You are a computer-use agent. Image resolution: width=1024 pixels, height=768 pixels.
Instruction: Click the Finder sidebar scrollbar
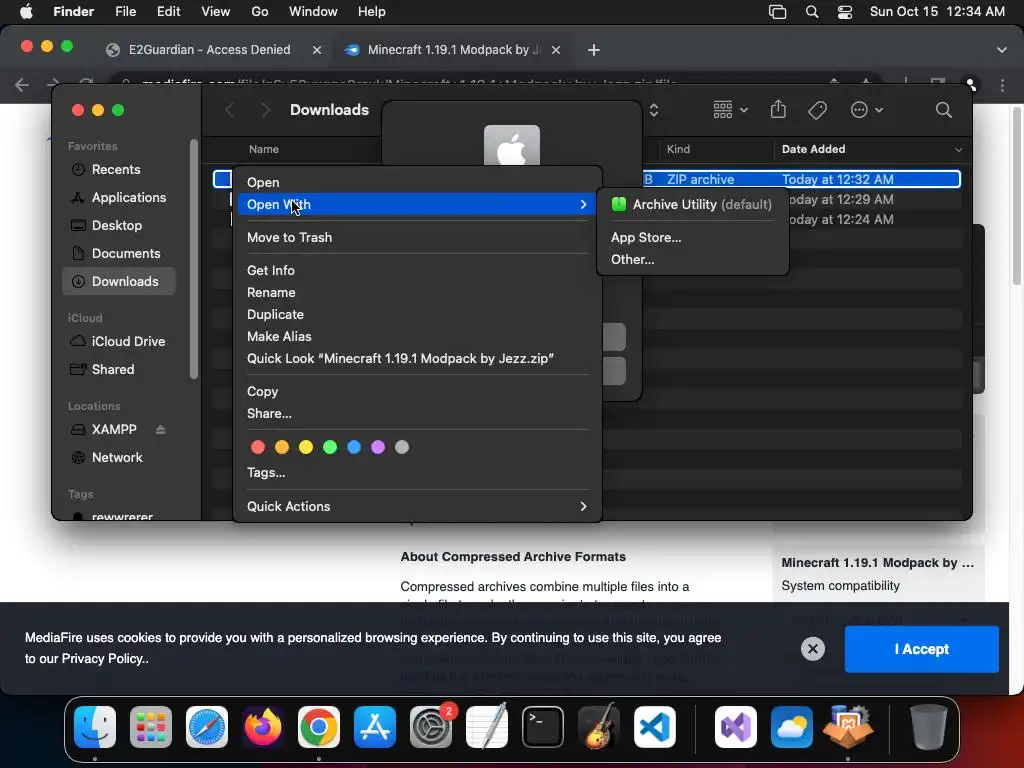click(x=193, y=259)
